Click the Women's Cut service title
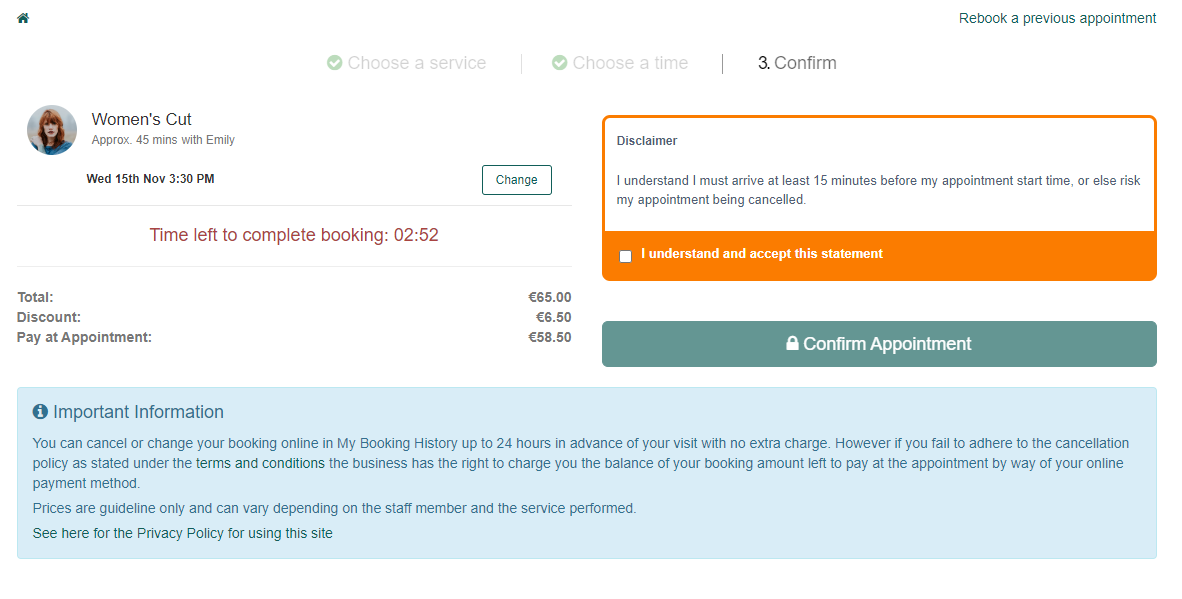Viewport: 1182px width, 599px height. pyautogui.click(x=142, y=119)
